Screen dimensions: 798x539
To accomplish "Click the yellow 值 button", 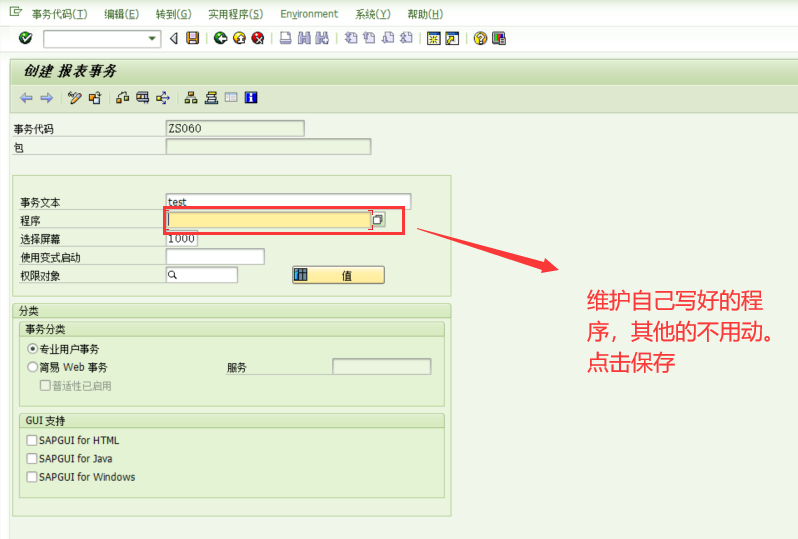I will (x=338, y=275).
